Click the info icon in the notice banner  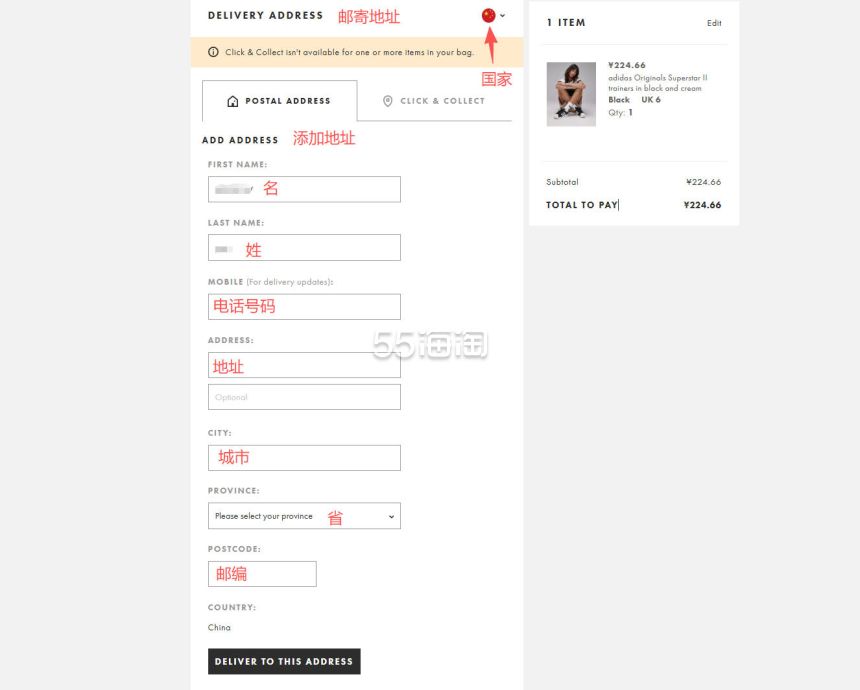[213, 52]
